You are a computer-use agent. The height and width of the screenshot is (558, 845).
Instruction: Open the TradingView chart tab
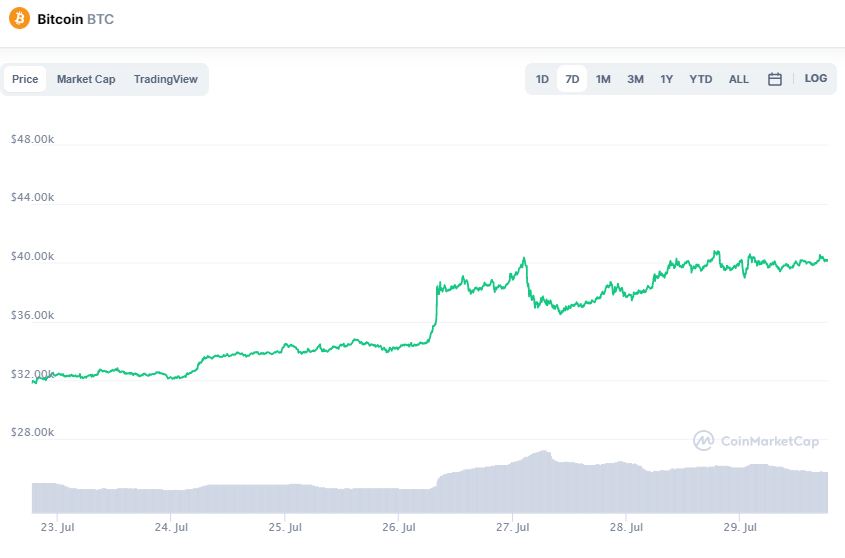166,79
